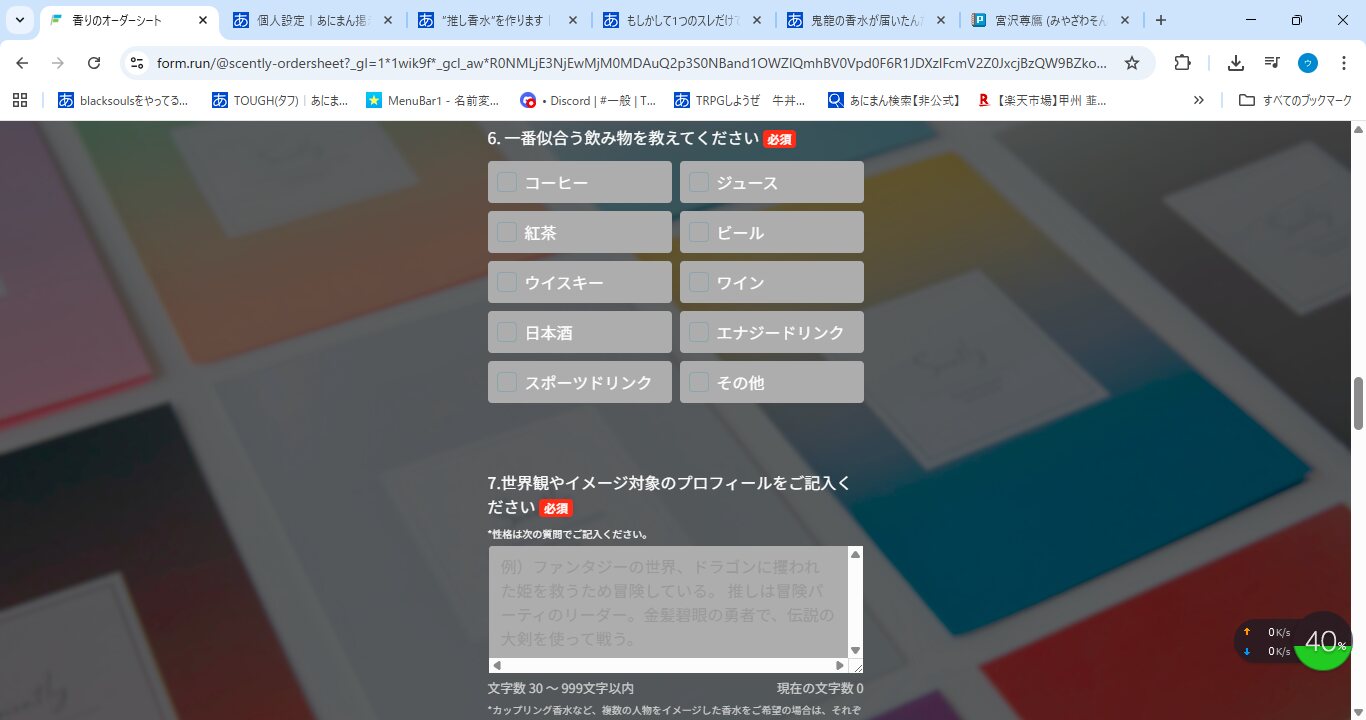The width and height of the screenshot is (1366, 720).
Task: Close the もしかして1つのスレだけ tab
Action: tap(758, 20)
